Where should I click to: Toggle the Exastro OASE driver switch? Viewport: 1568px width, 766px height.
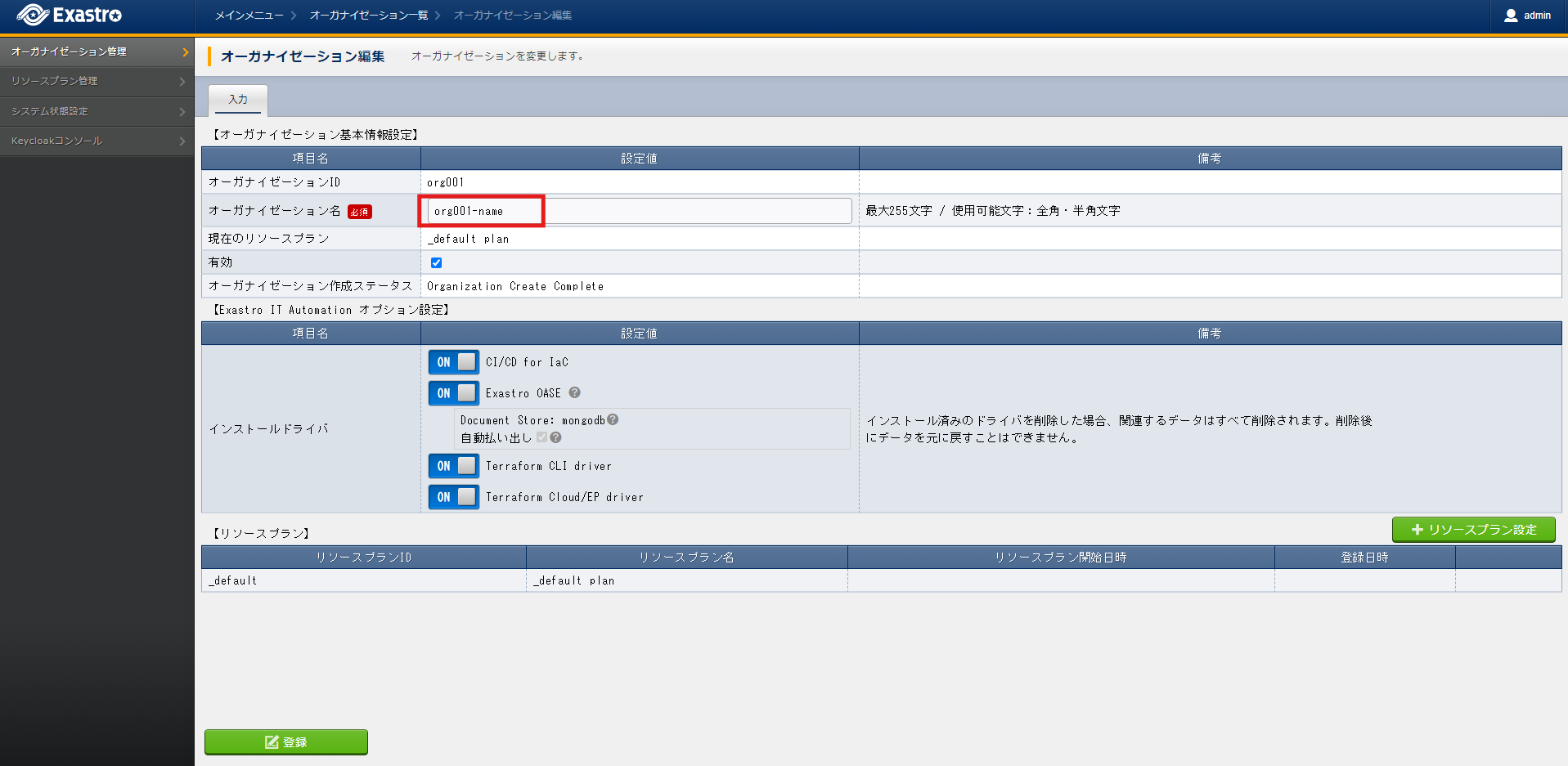(x=454, y=393)
